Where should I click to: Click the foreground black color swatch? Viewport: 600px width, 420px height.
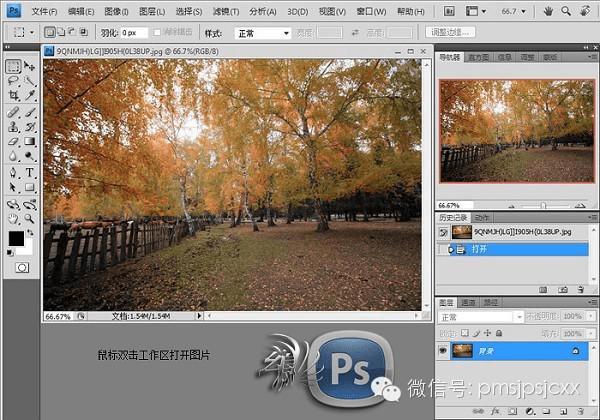[16, 238]
